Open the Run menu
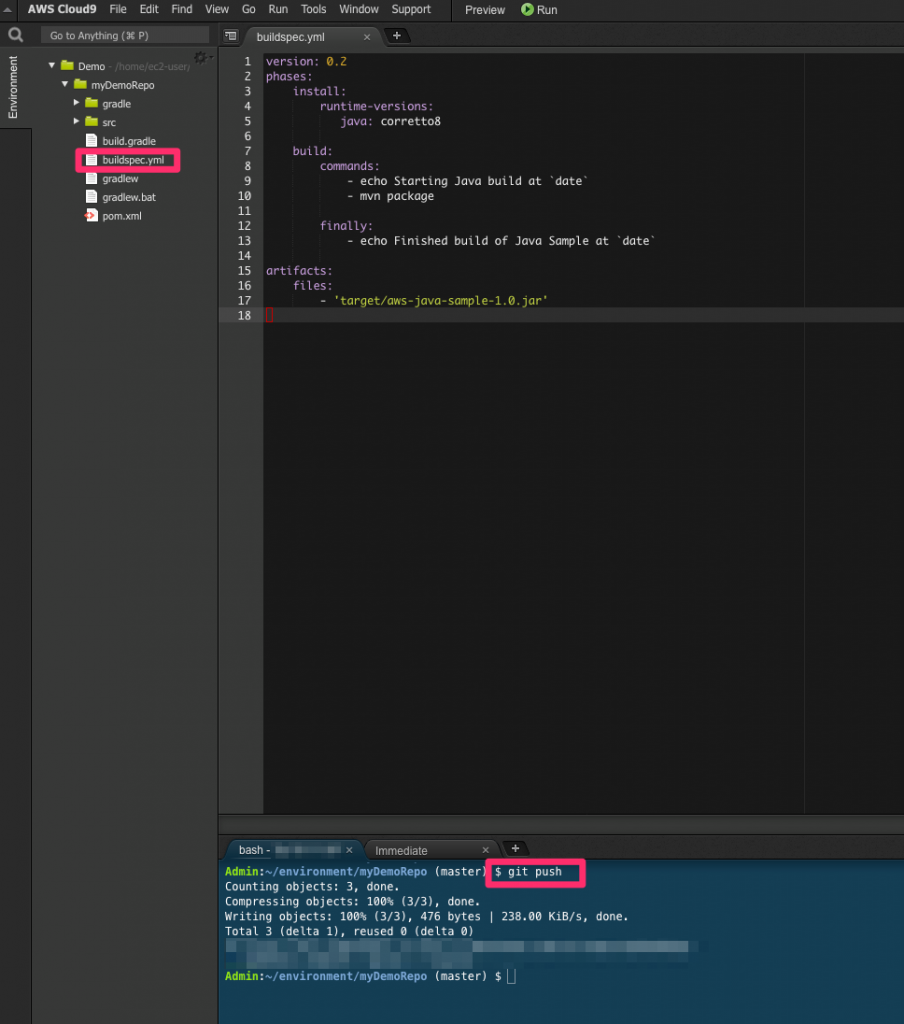This screenshot has width=904, height=1024. [x=278, y=10]
